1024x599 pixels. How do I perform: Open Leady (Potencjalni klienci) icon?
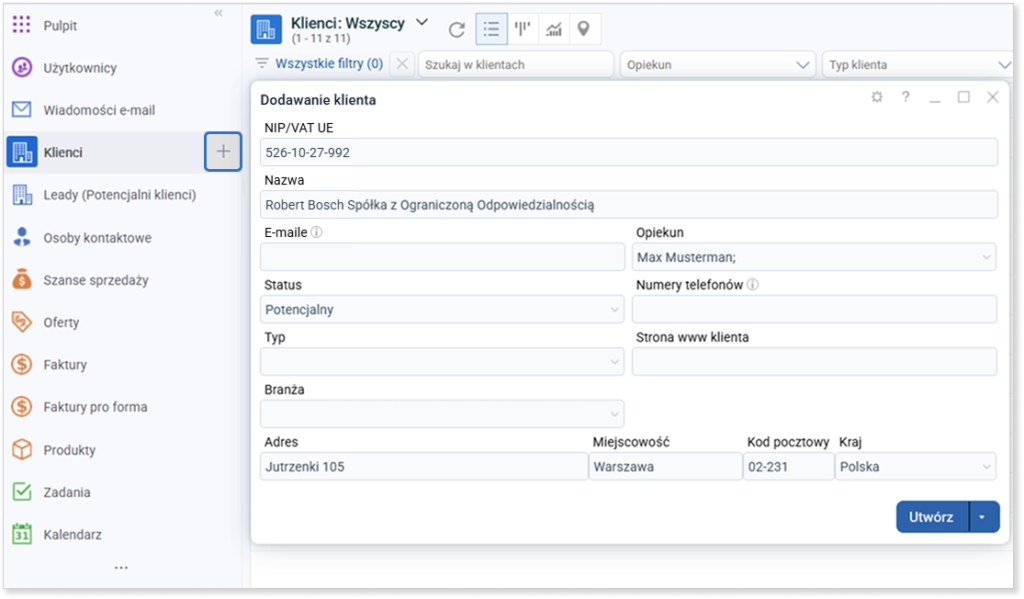click(x=22, y=195)
